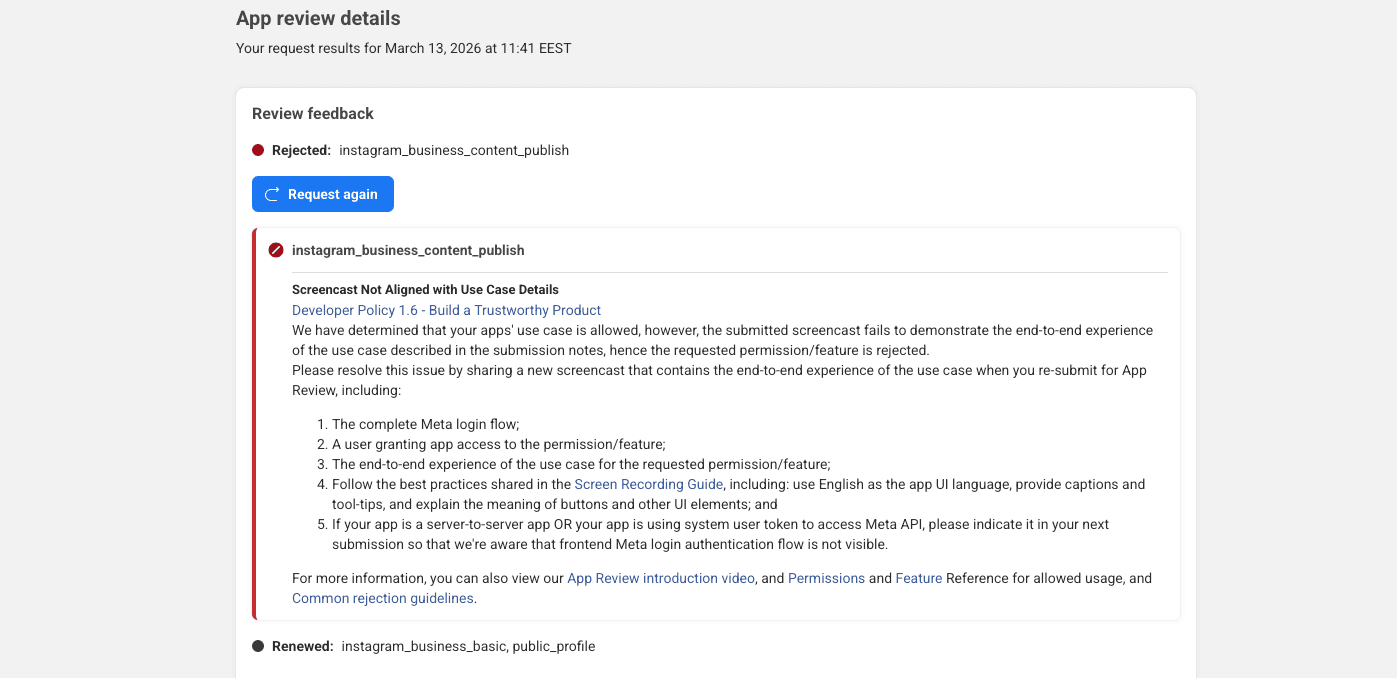
Task: Click the request results date line
Action: pos(403,48)
